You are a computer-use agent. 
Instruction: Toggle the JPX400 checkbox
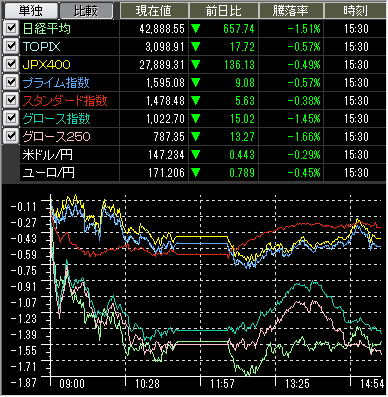coord(11,64)
